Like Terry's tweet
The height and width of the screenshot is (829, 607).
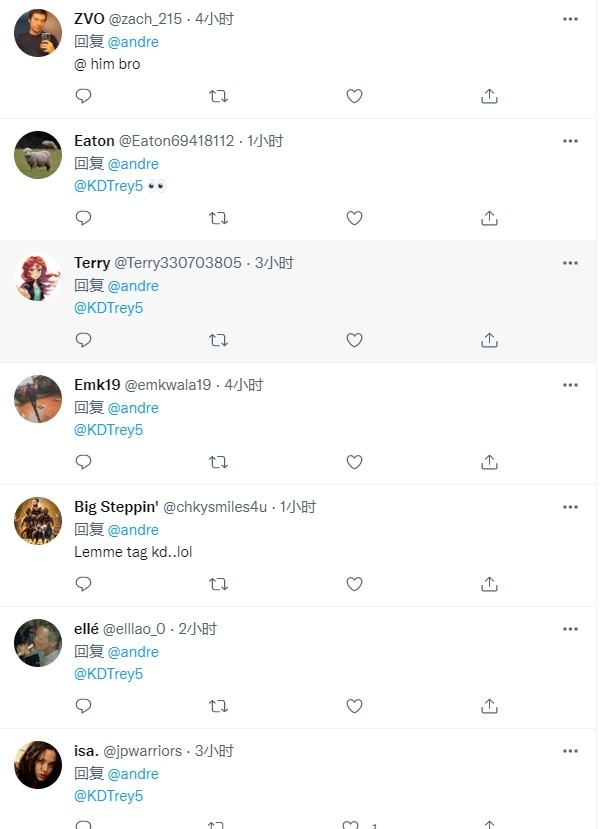coord(354,340)
